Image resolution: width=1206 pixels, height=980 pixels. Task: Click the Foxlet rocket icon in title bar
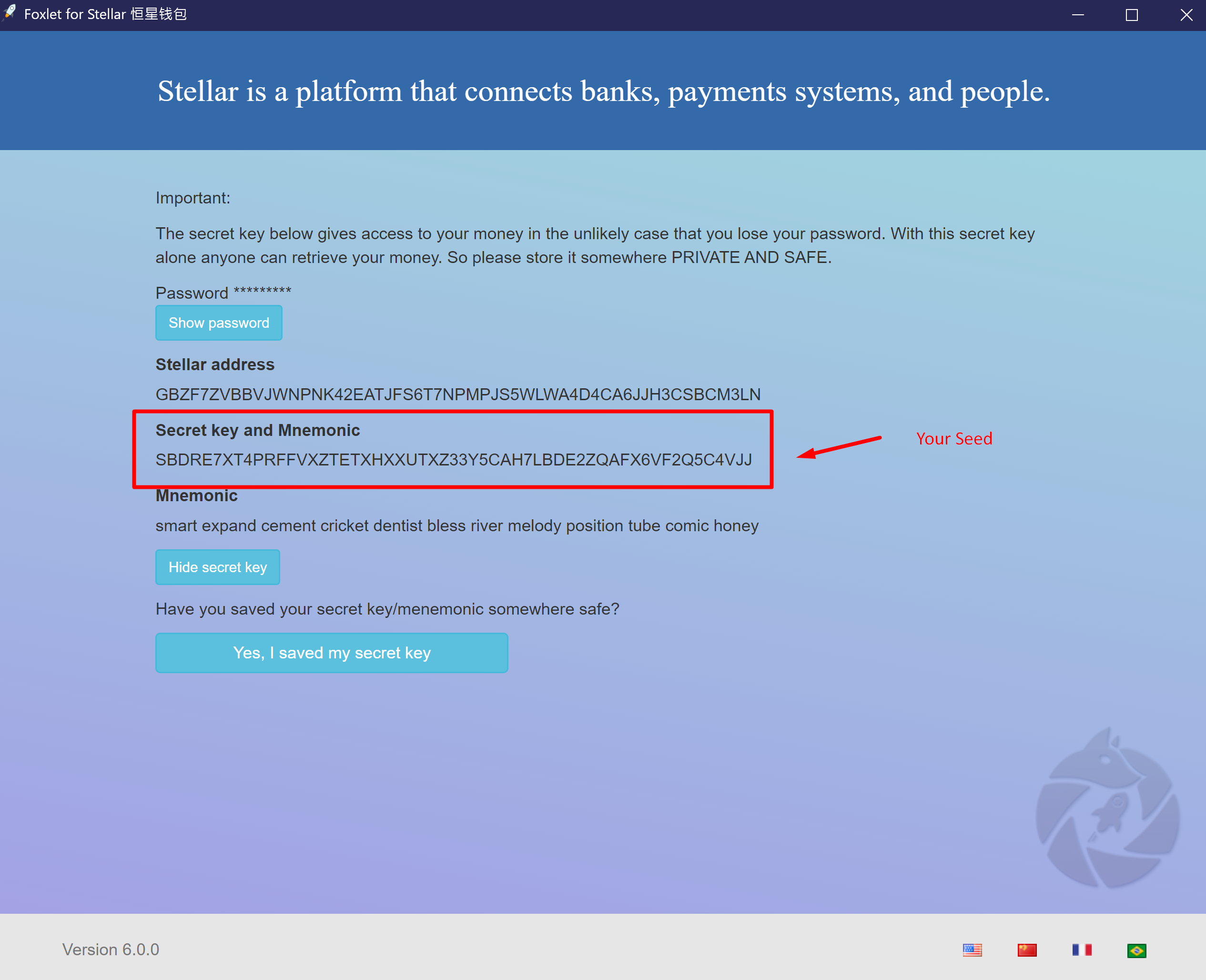(10, 13)
